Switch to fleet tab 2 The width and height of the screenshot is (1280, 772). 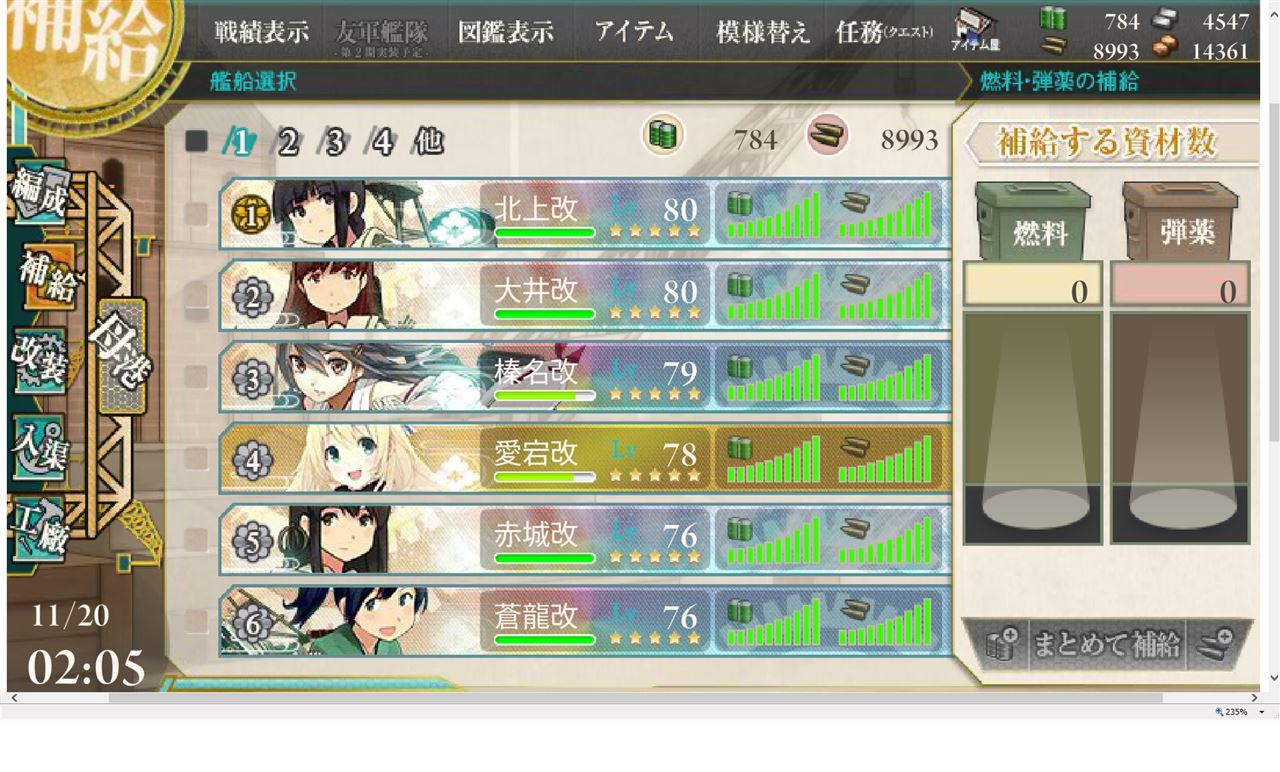pos(287,143)
